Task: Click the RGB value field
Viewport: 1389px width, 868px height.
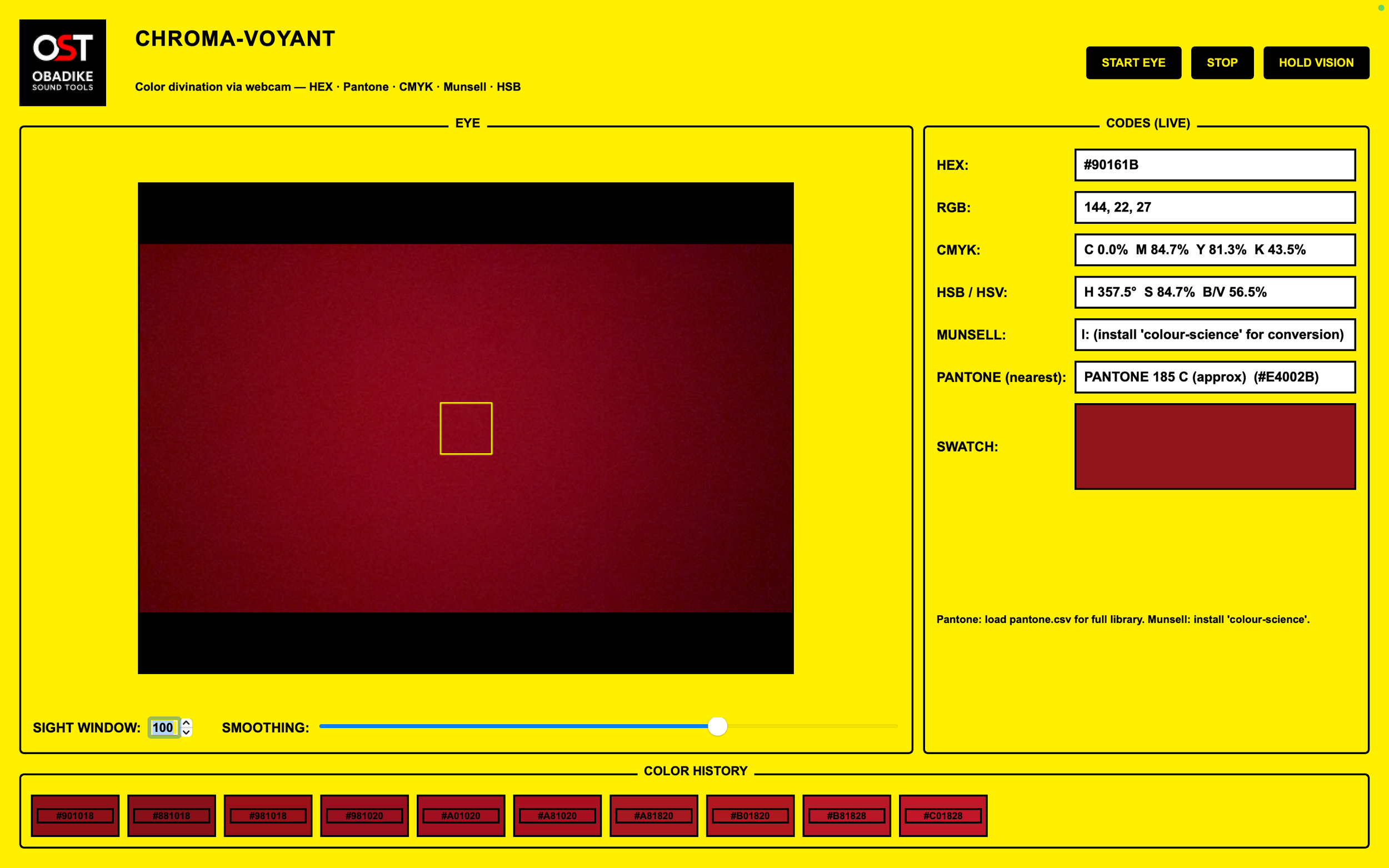Action: tap(1215, 207)
